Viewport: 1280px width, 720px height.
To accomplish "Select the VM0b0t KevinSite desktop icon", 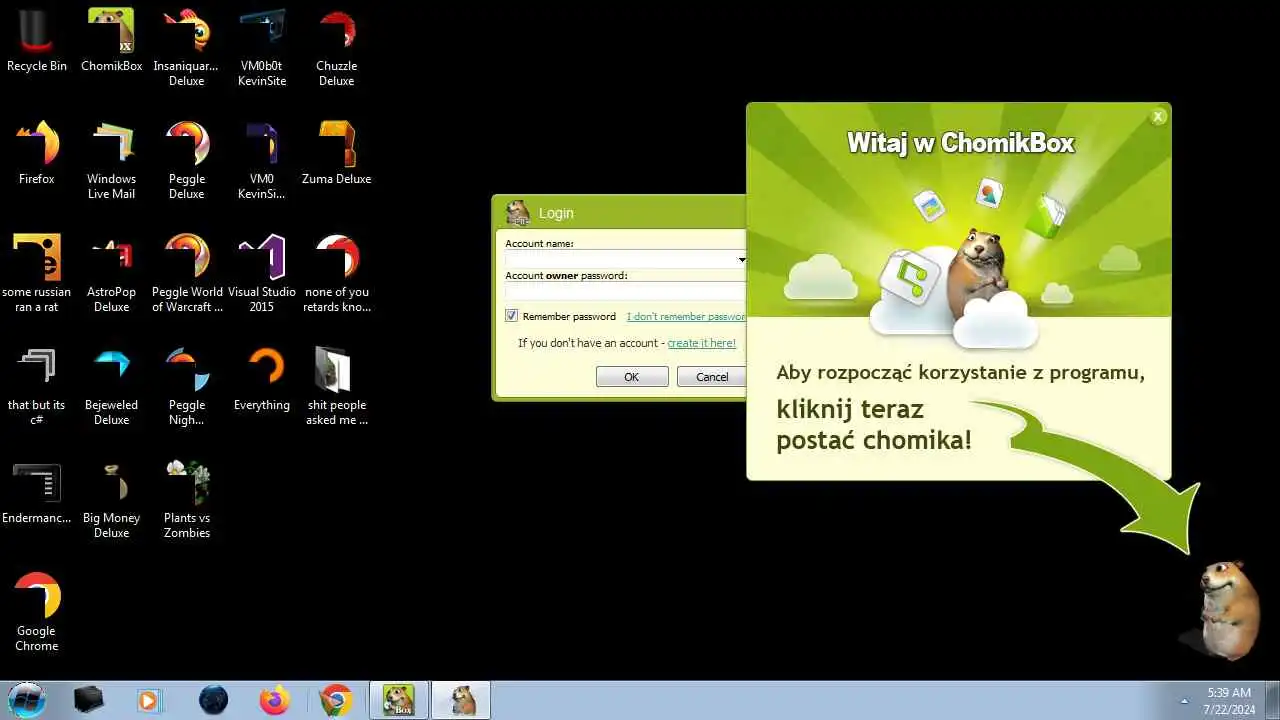I will (x=262, y=49).
